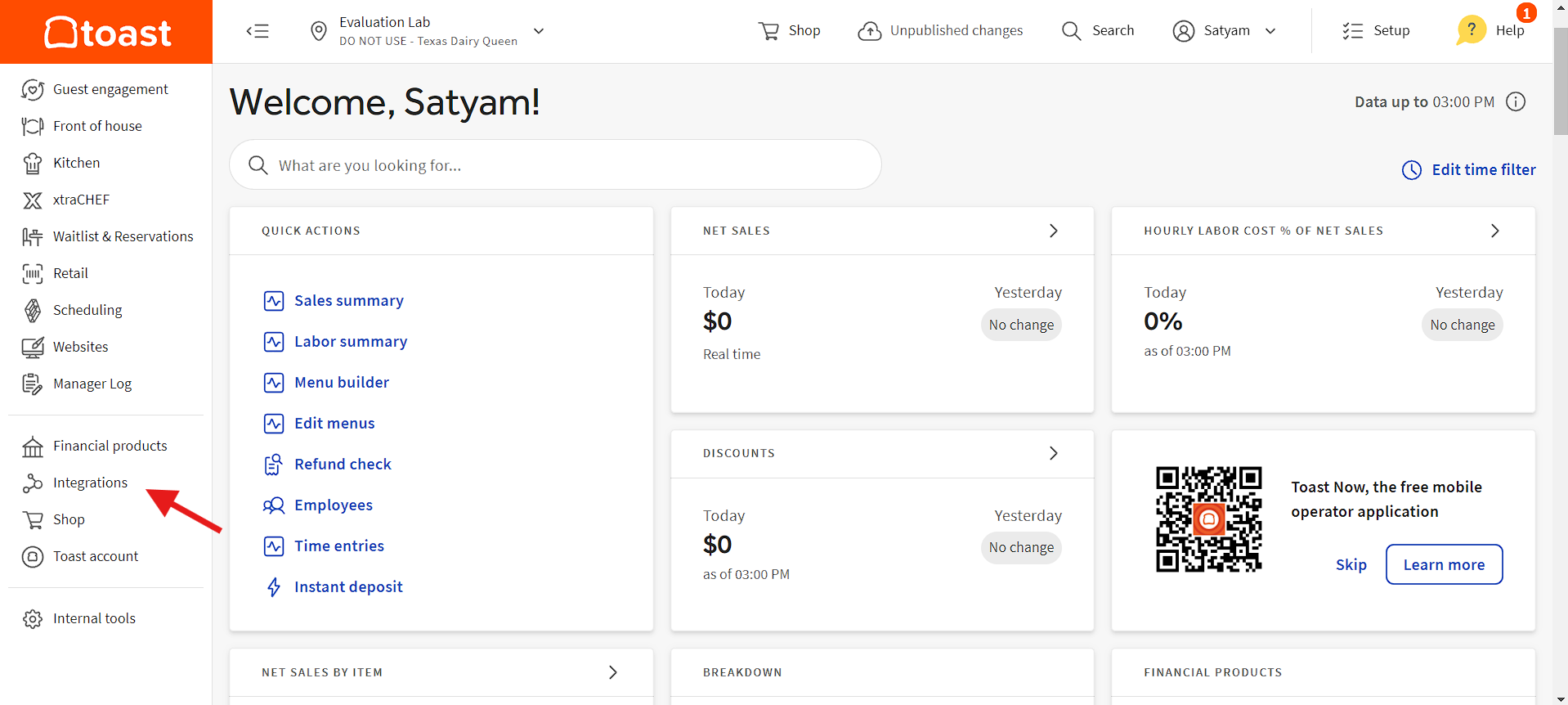The image size is (1568, 705).
Task: Click Financial products bank icon
Action: 33,446
